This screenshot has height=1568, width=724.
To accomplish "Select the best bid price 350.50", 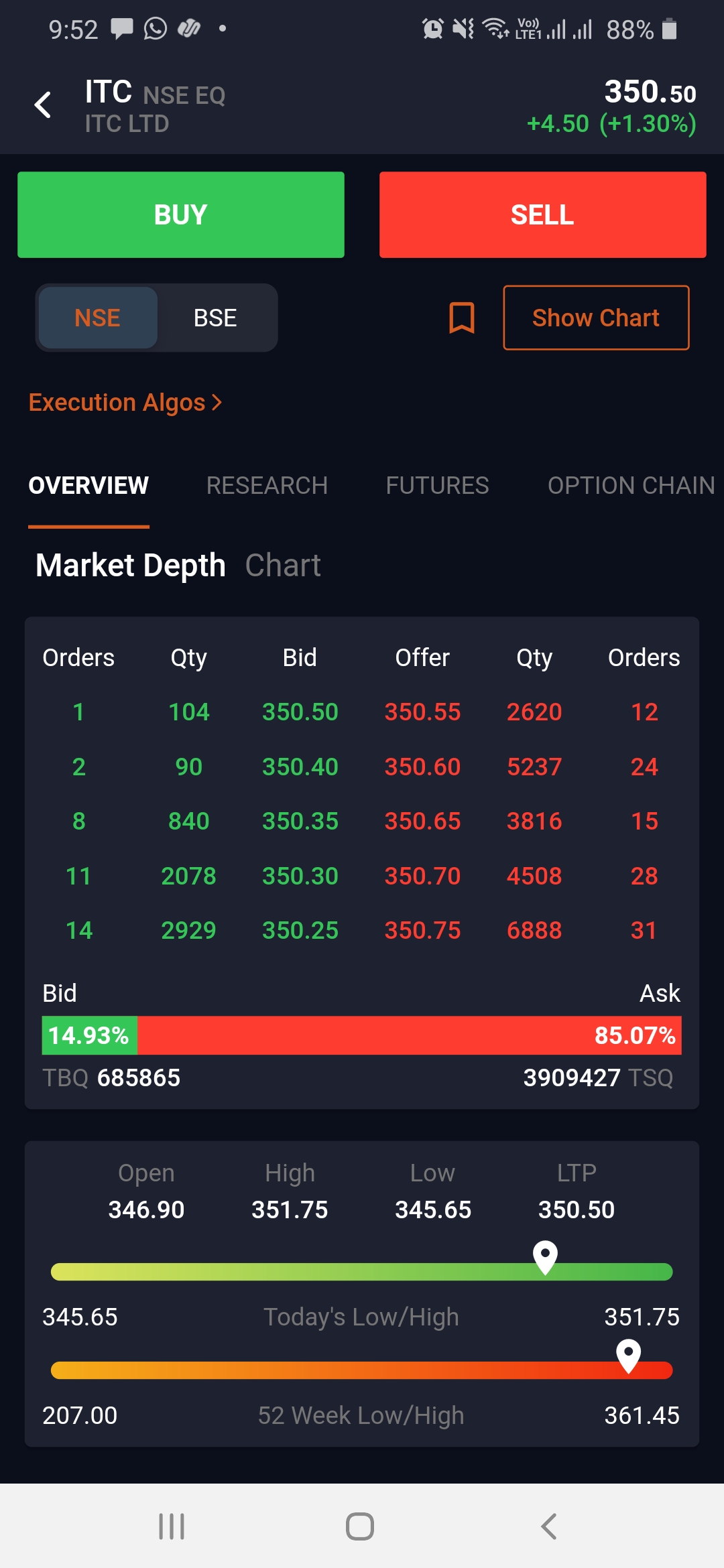I will click(x=300, y=712).
